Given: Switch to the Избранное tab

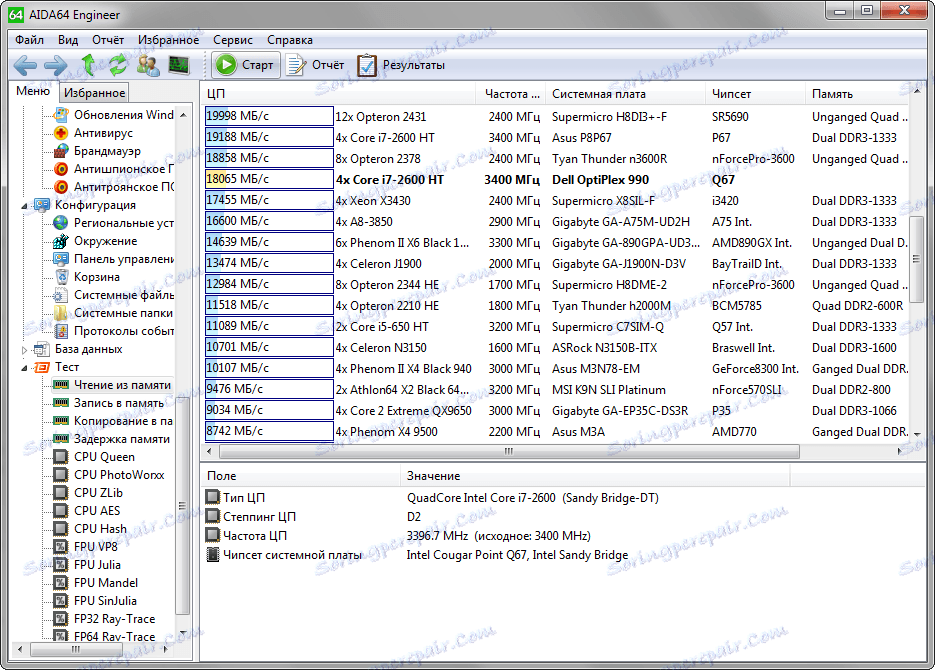Looking at the screenshot, I should point(94,93).
